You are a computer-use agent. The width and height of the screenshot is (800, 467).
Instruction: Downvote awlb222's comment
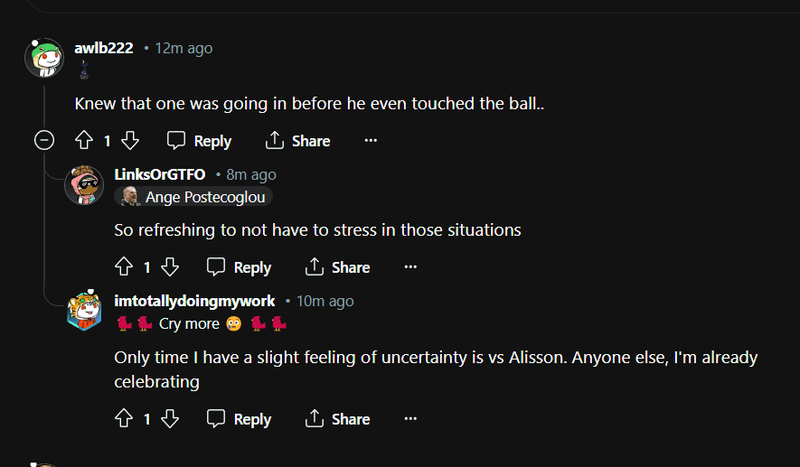click(130, 141)
